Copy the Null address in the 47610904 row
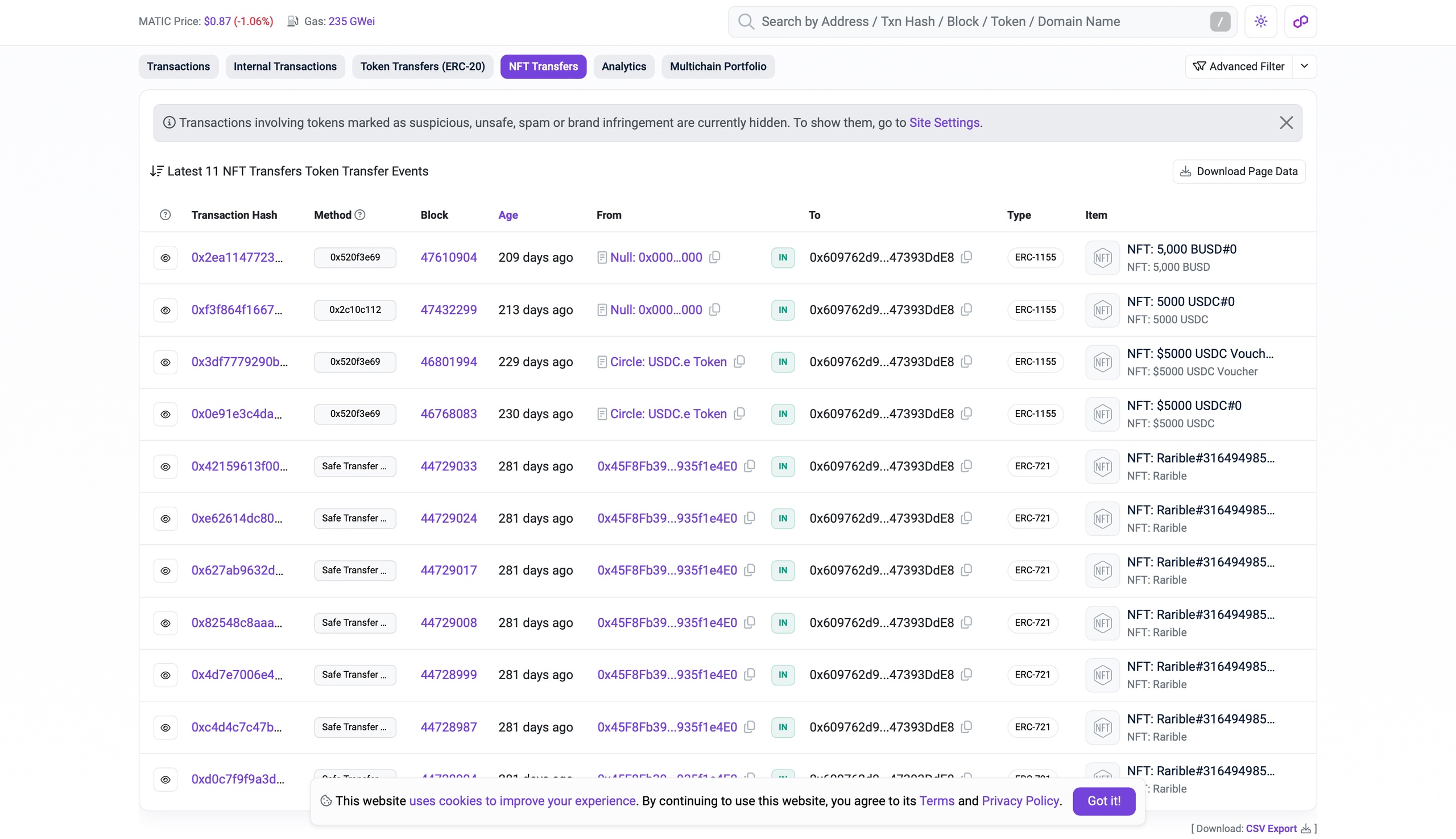This screenshot has height=839, width=1456. pos(714,257)
